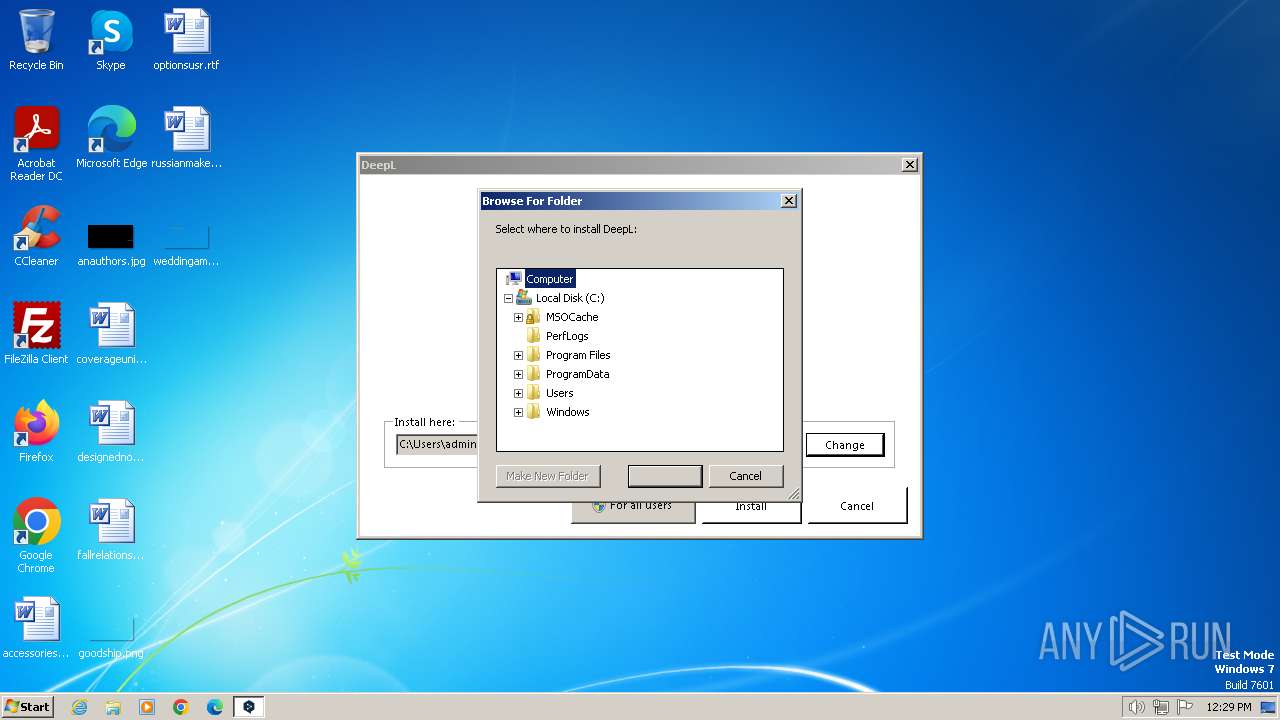The width and height of the screenshot is (1280, 720).
Task: Open the Recycle Bin desktop icon
Action: coord(36,40)
